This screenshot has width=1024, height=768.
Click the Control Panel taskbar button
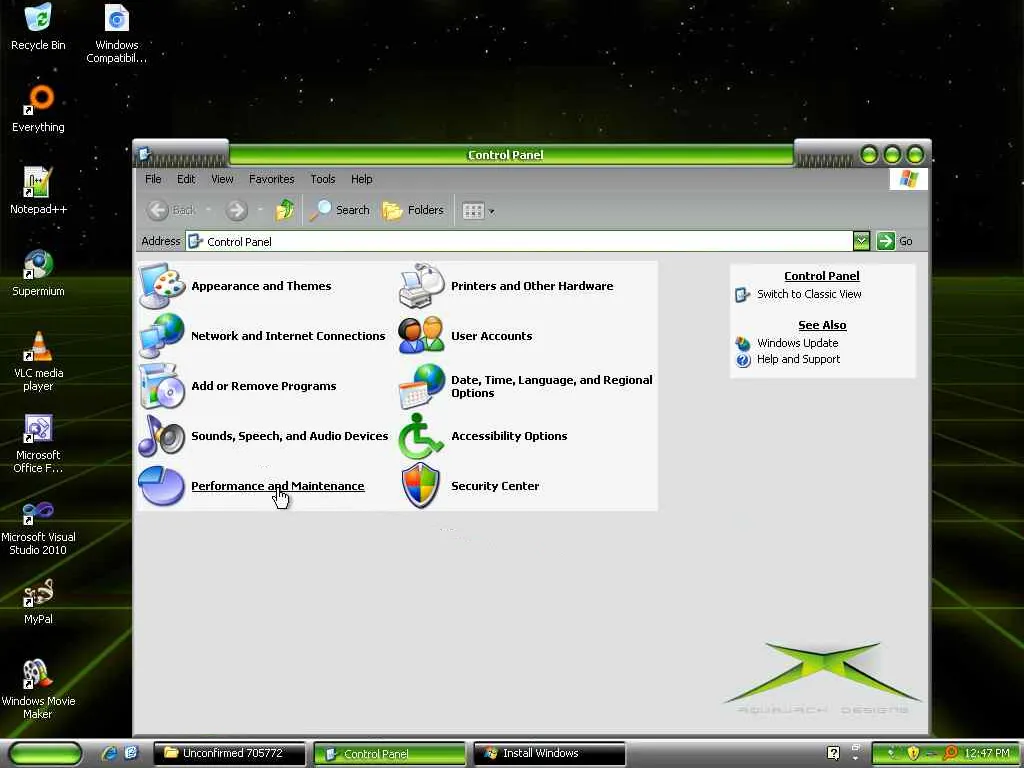point(389,754)
